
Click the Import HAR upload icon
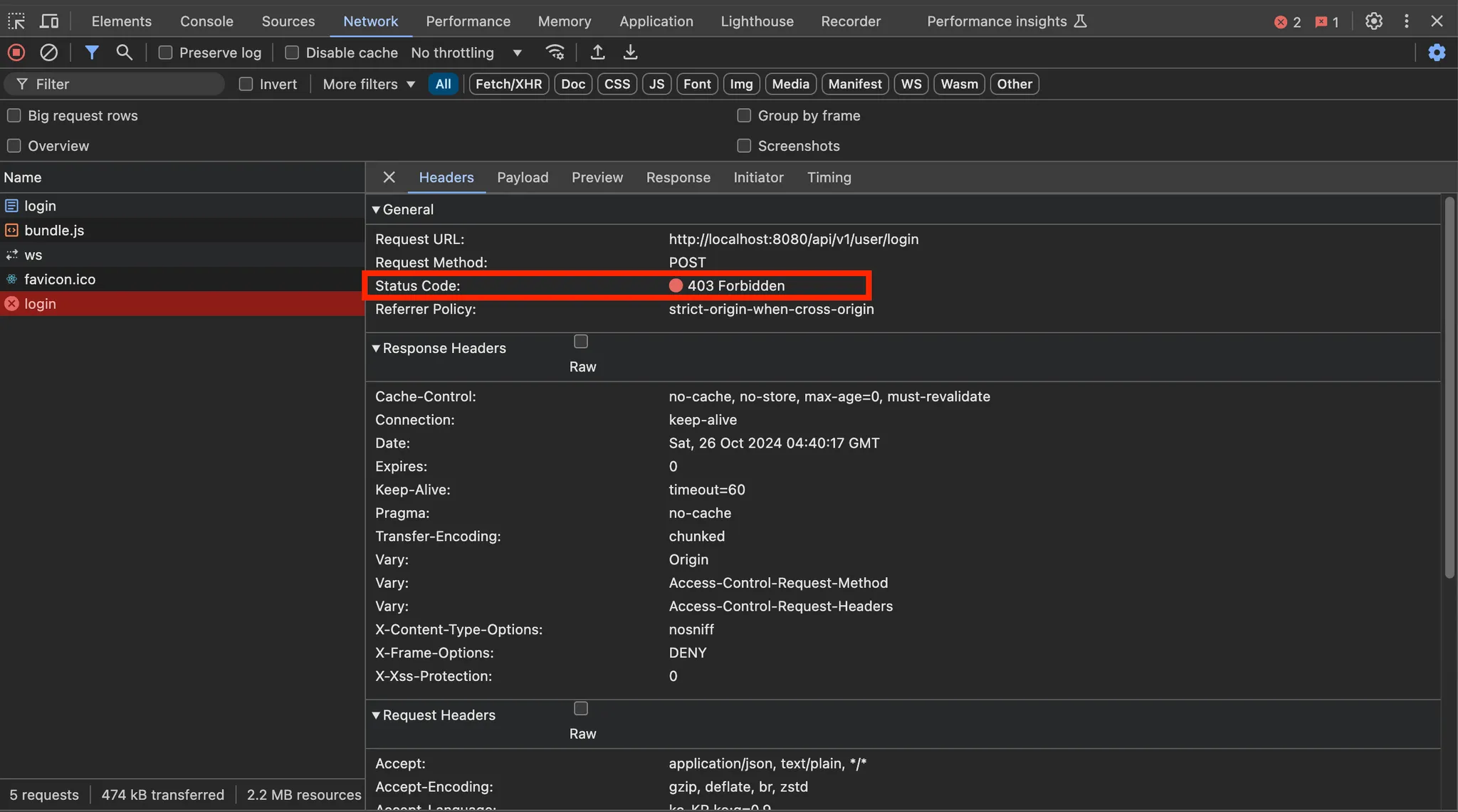[x=598, y=53]
